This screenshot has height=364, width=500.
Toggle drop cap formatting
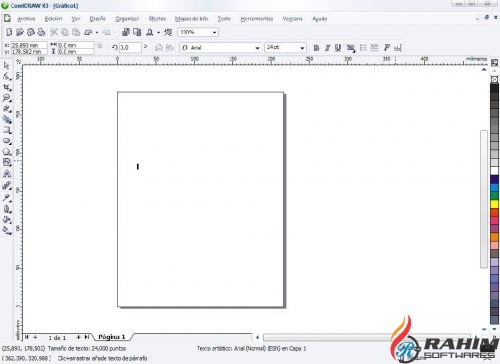374,48
